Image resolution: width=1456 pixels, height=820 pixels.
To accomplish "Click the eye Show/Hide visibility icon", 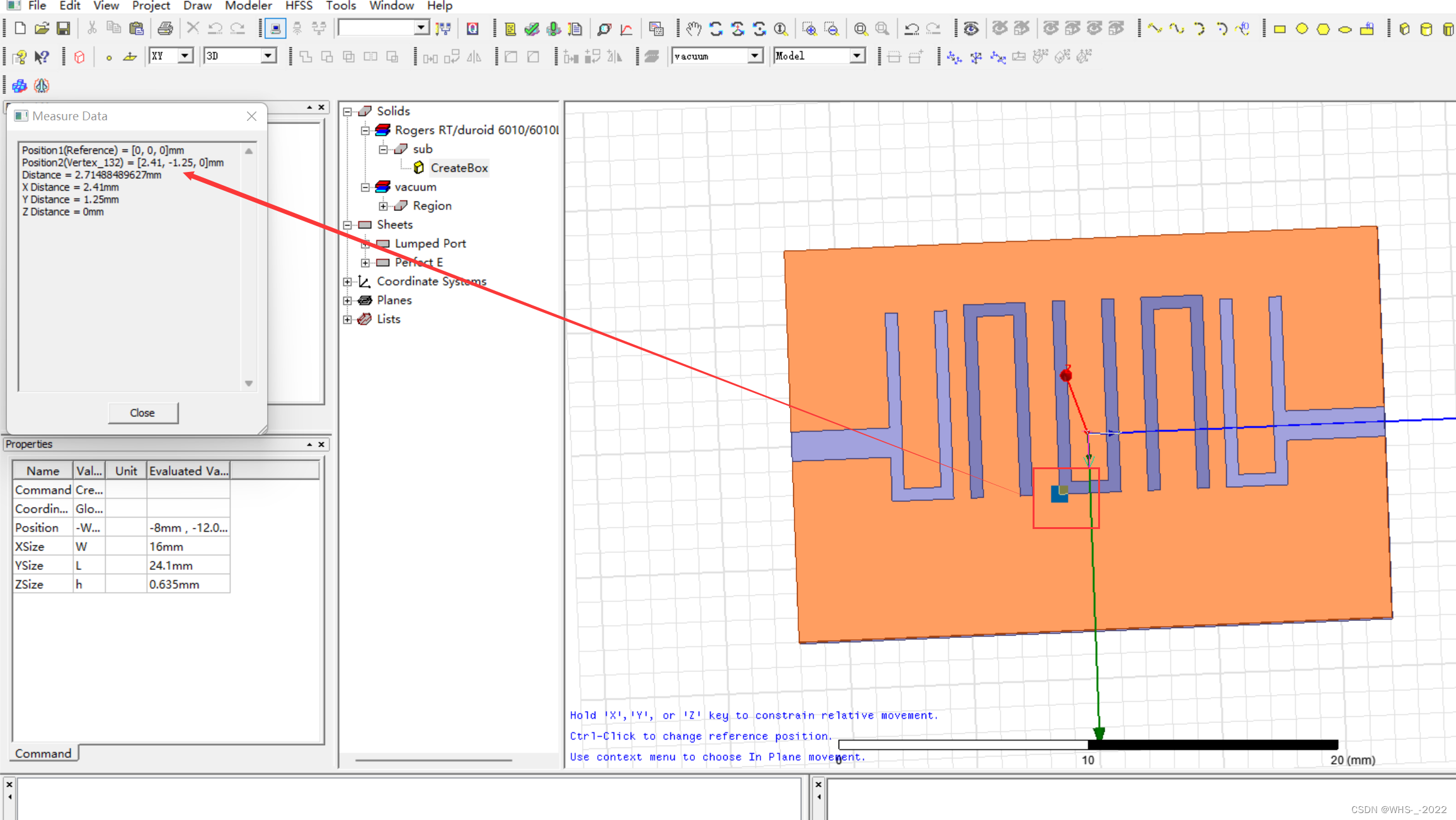I will [x=971, y=28].
